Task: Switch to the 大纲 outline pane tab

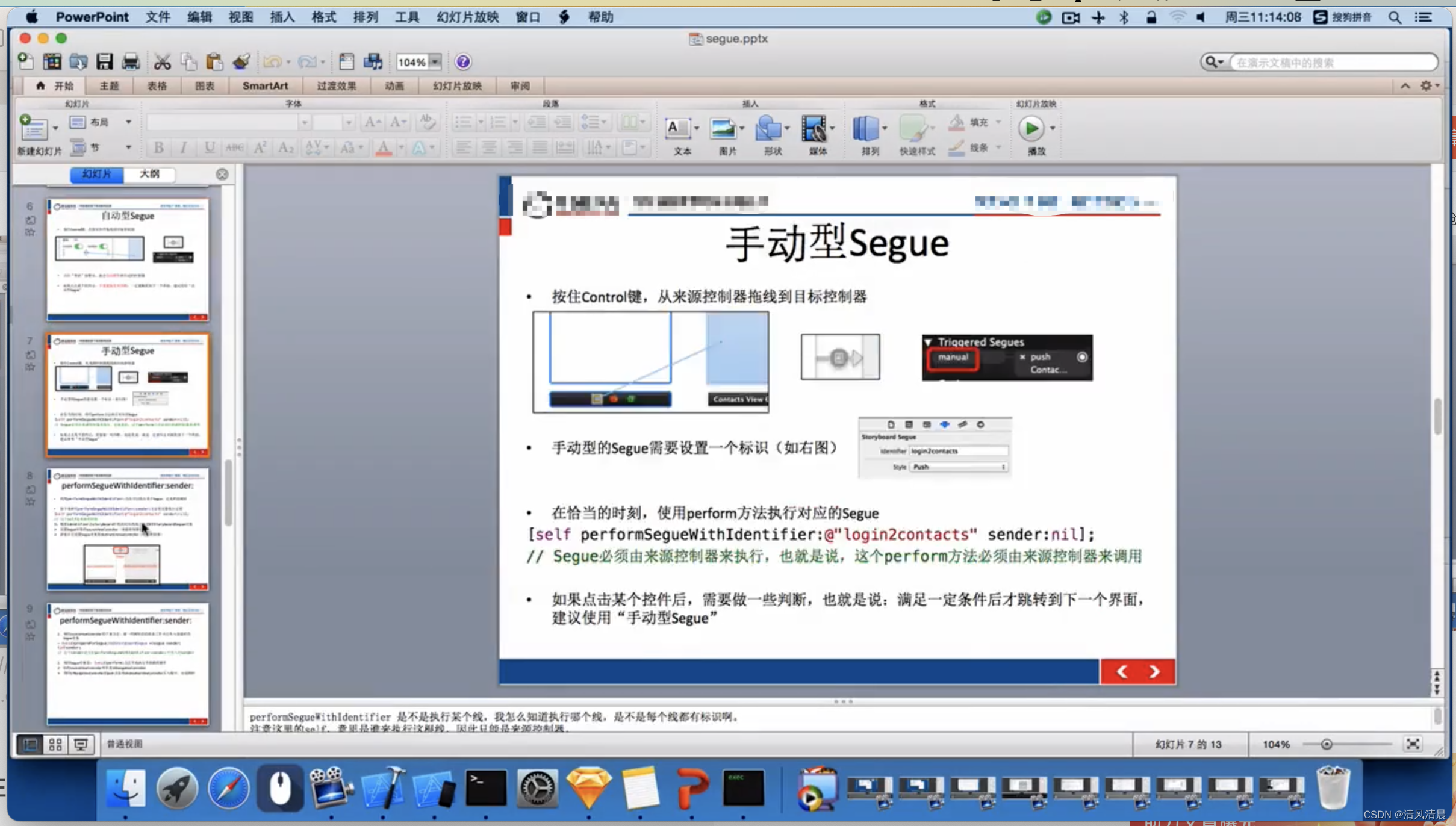Action: tap(149, 174)
